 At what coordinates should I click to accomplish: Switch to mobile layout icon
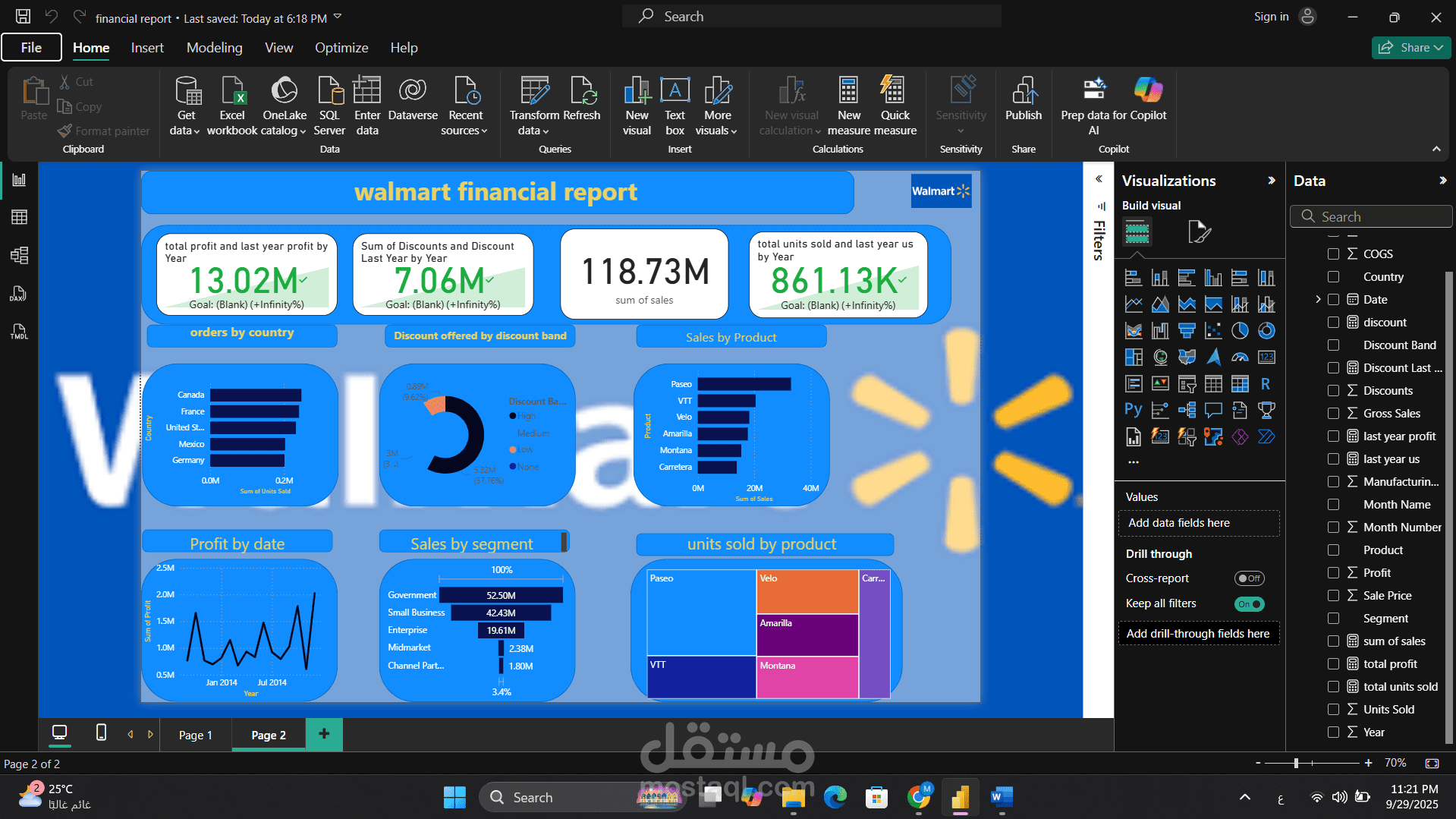[101, 732]
